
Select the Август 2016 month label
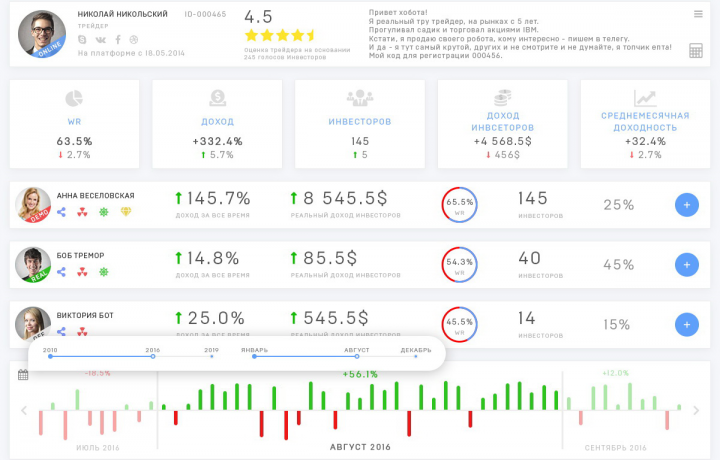point(360,447)
